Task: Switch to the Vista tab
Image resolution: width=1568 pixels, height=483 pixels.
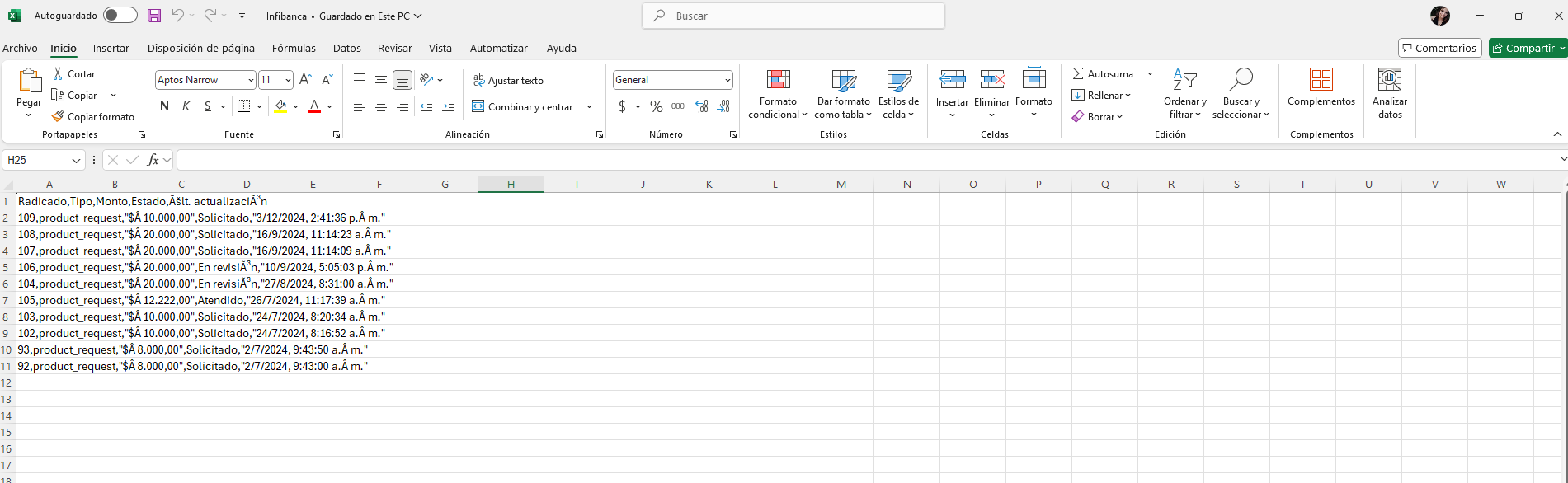Action: [x=440, y=48]
